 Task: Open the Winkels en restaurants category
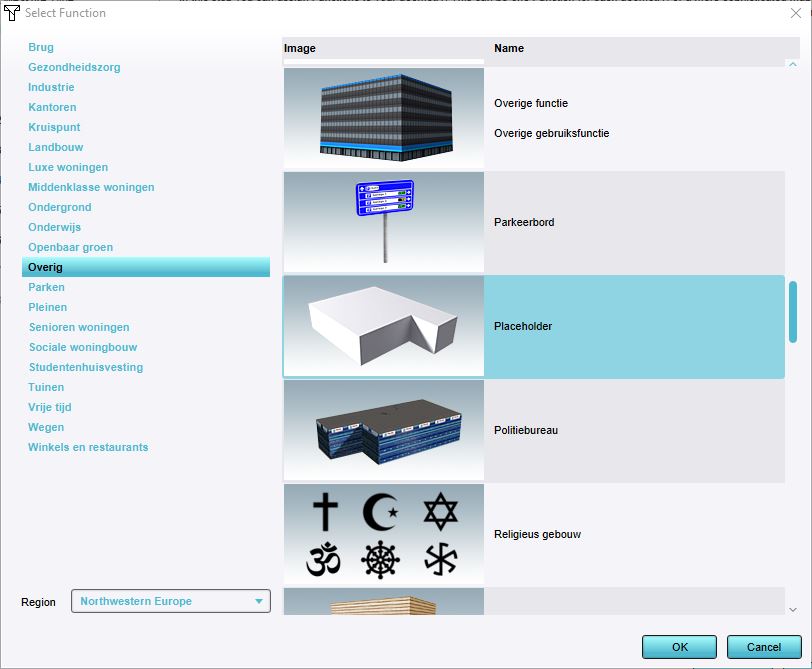click(x=88, y=447)
